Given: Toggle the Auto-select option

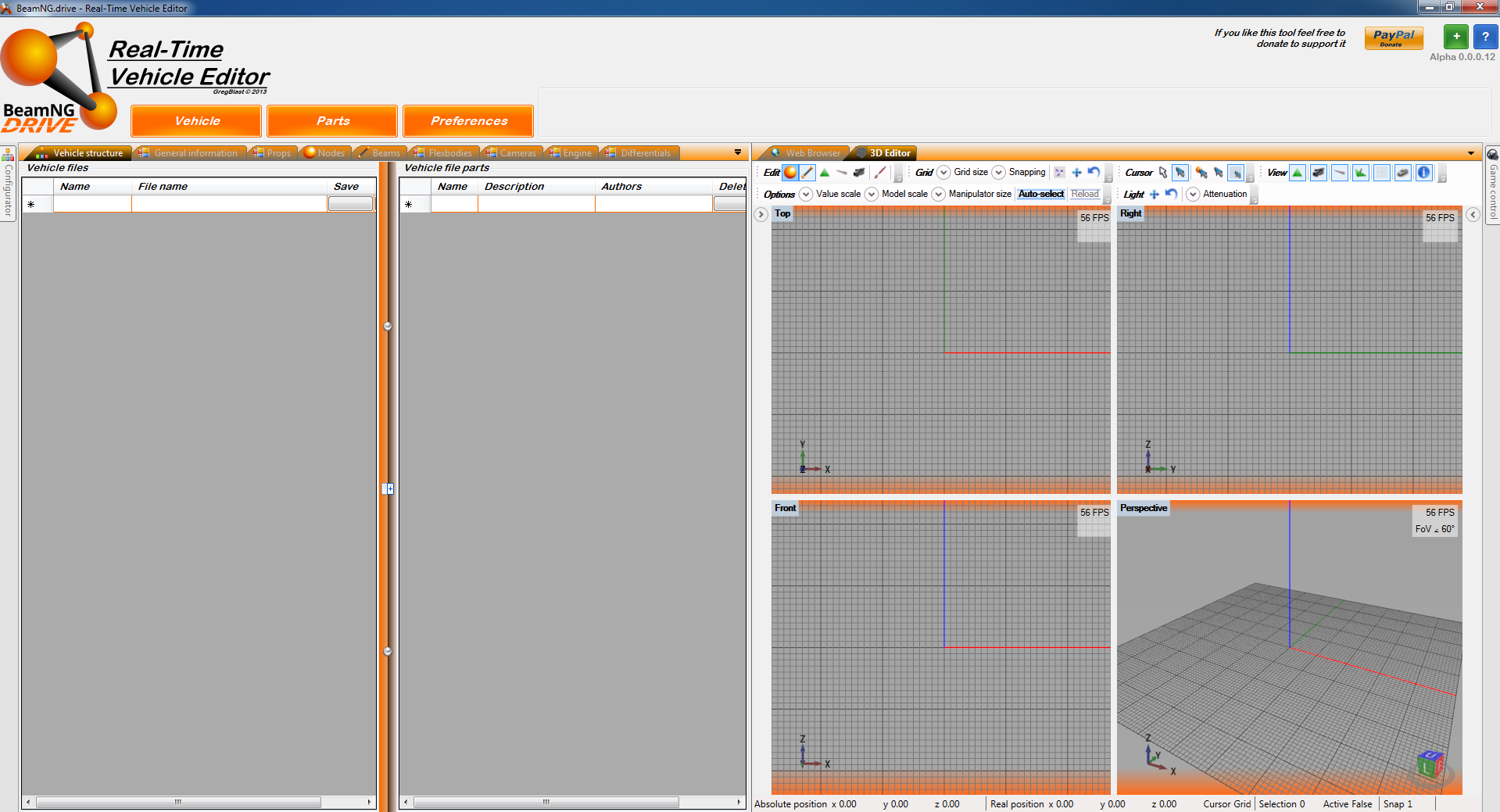Looking at the screenshot, I should pyautogui.click(x=1041, y=194).
